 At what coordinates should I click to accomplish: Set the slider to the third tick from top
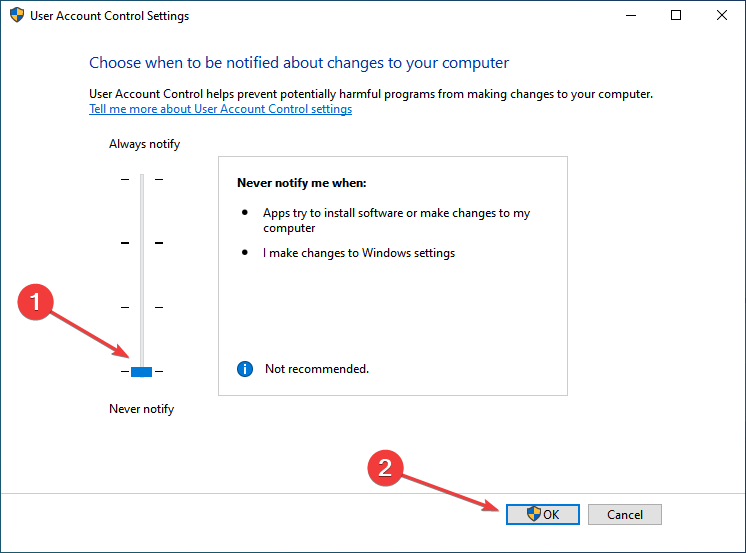pyautogui.click(x=142, y=307)
